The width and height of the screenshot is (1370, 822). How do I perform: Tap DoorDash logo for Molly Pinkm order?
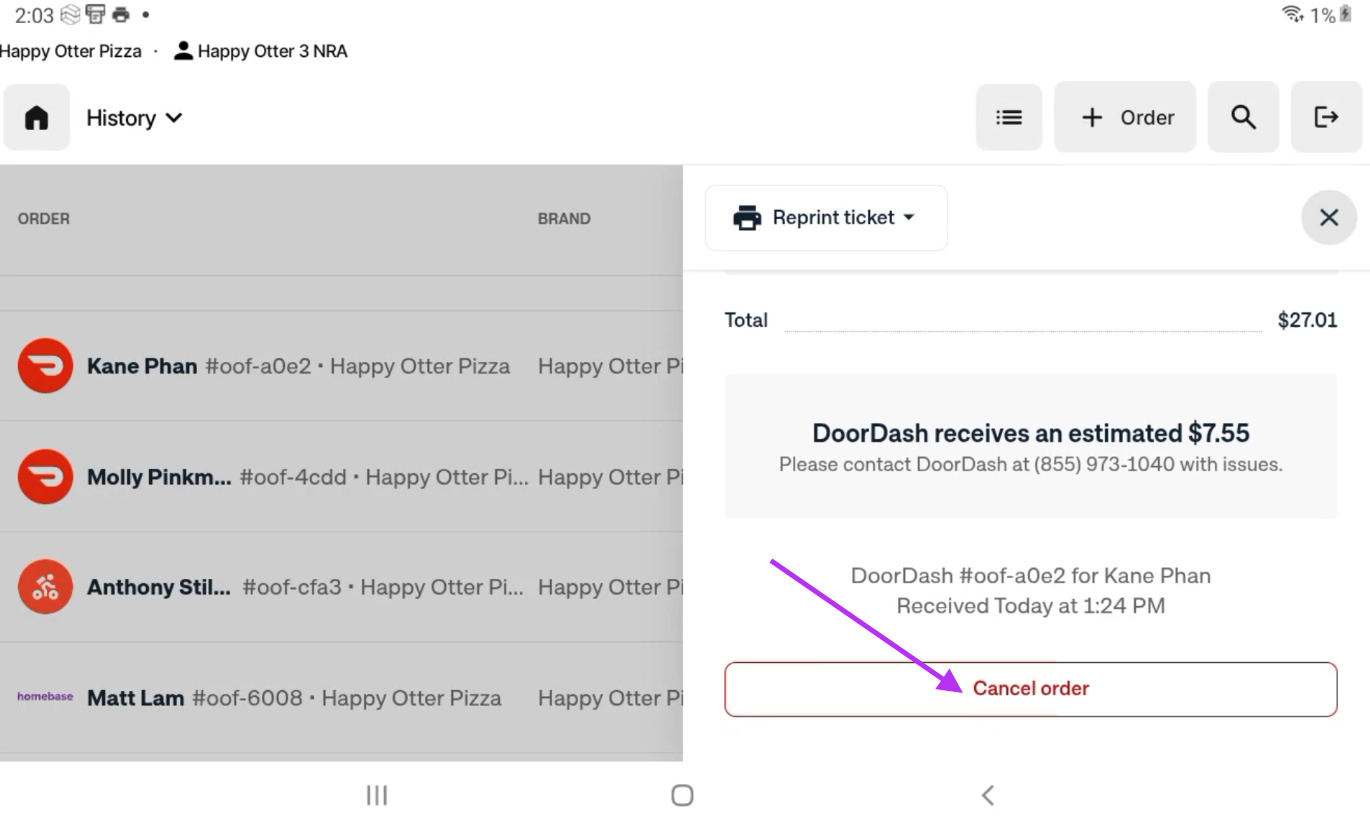click(45, 477)
